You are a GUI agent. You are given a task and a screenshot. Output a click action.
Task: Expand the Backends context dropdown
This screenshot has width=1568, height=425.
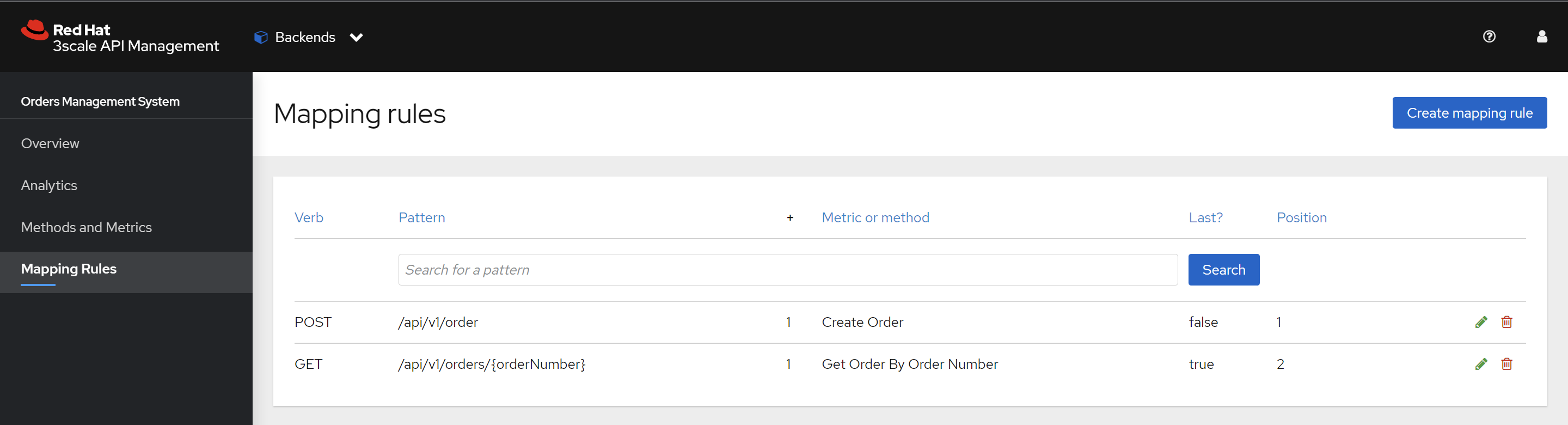pyautogui.click(x=356, y=38)
